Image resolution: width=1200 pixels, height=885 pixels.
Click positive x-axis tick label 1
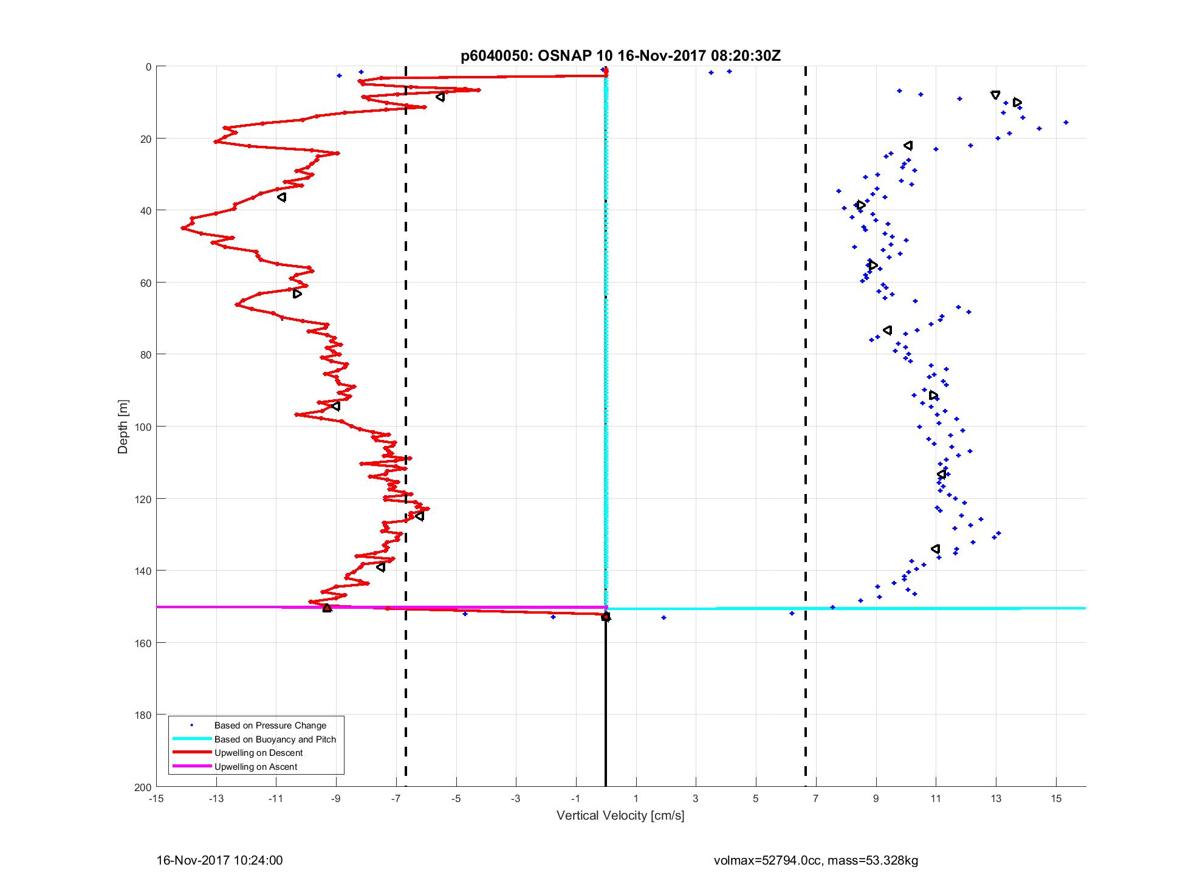636,798
